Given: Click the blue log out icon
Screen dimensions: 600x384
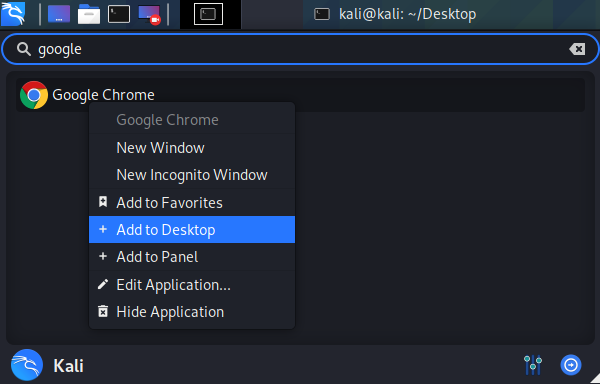Looking at the screenshot, I should click(x=571, y=365).
